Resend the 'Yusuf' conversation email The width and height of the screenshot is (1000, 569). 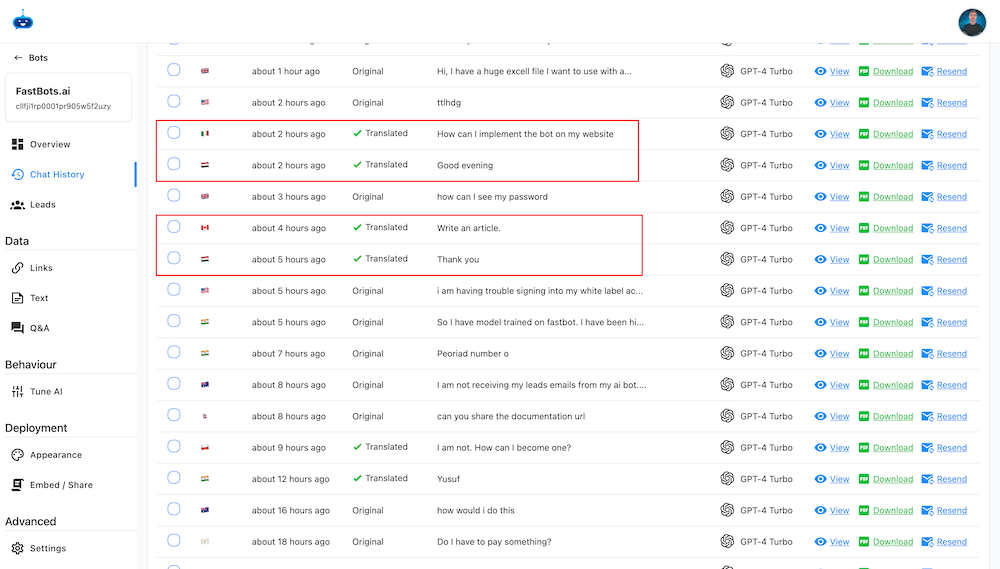[944, 479]
